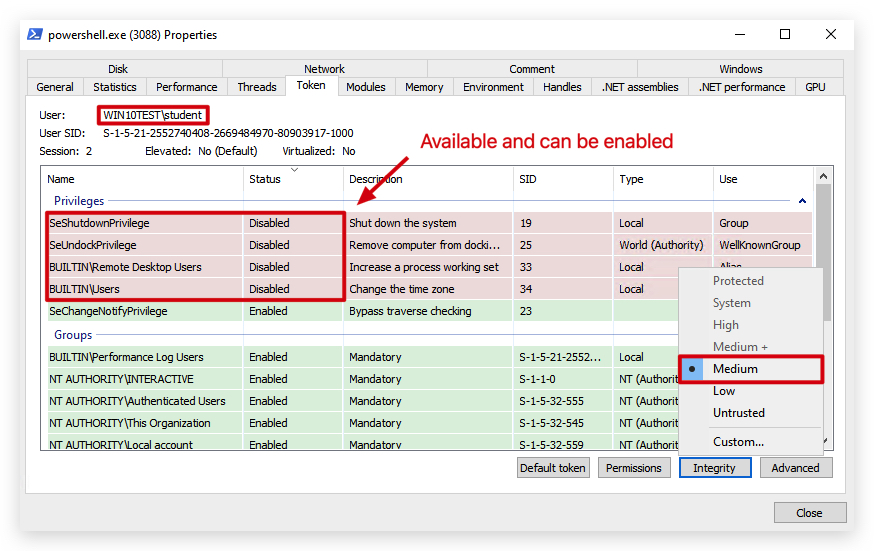This screenshot has width=874, height=551.
Task: Choose Untrusted integrity level
Action: tap(751, 413)
